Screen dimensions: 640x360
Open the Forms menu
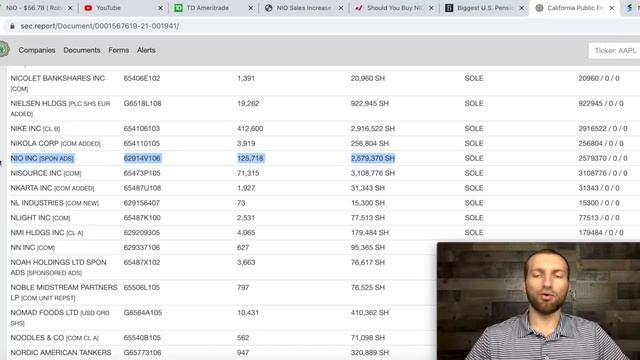coord(119,50)
